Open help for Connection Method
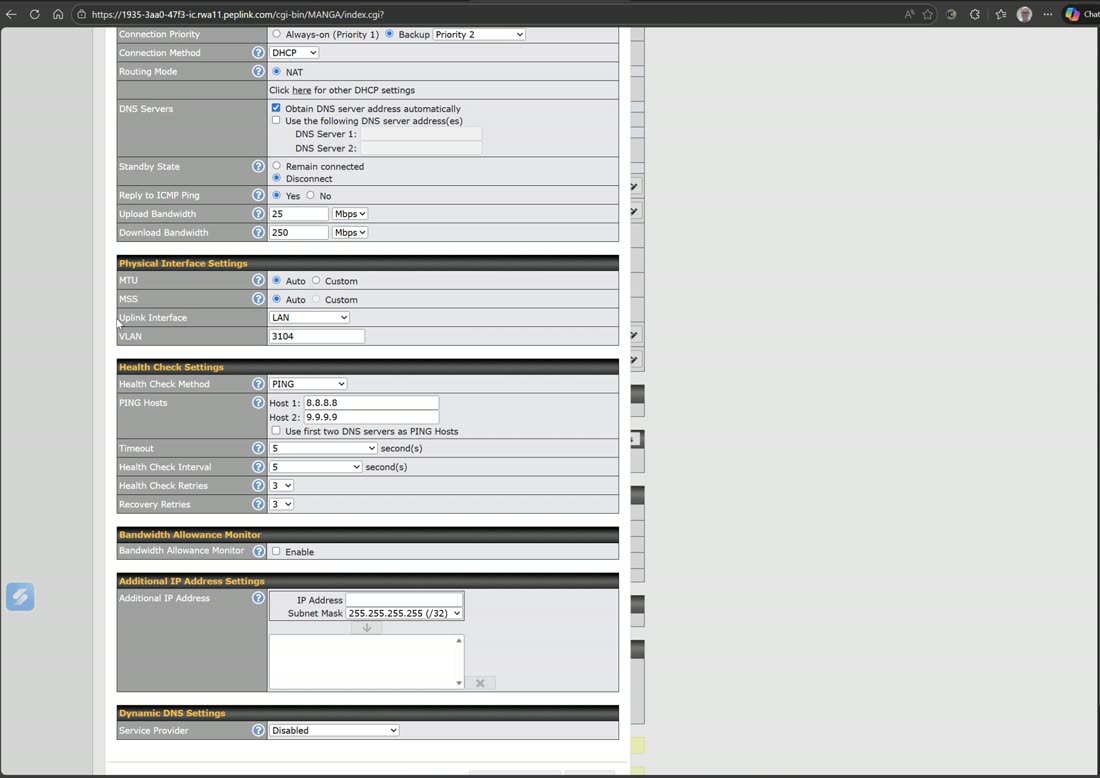 pos(258,53)
